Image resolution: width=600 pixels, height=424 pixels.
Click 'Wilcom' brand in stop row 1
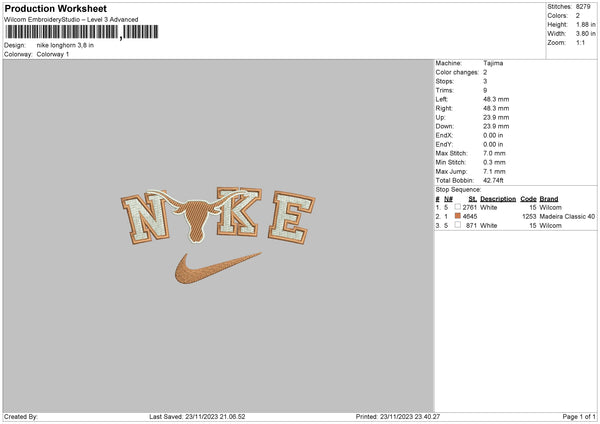pos(551,207)
